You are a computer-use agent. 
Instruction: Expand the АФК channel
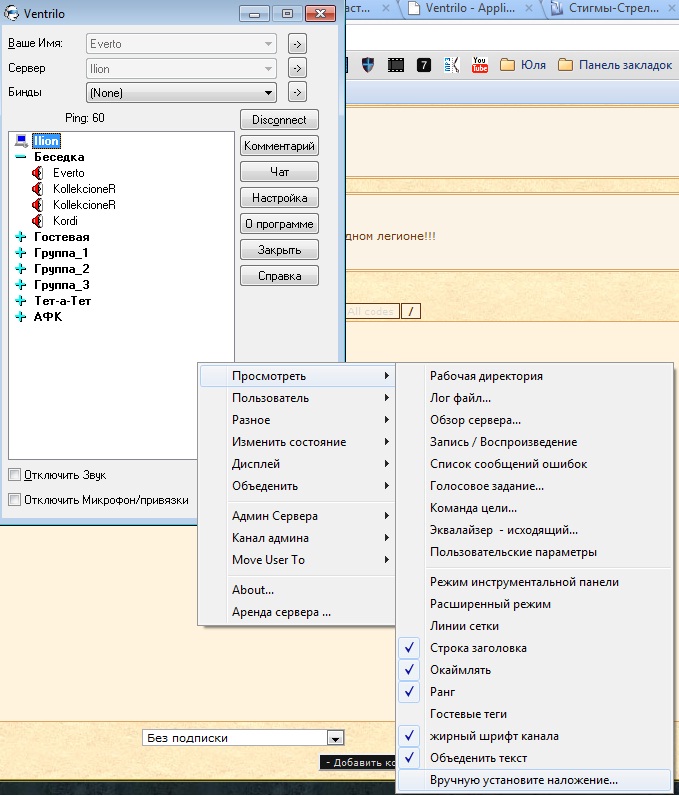(21, 317)
